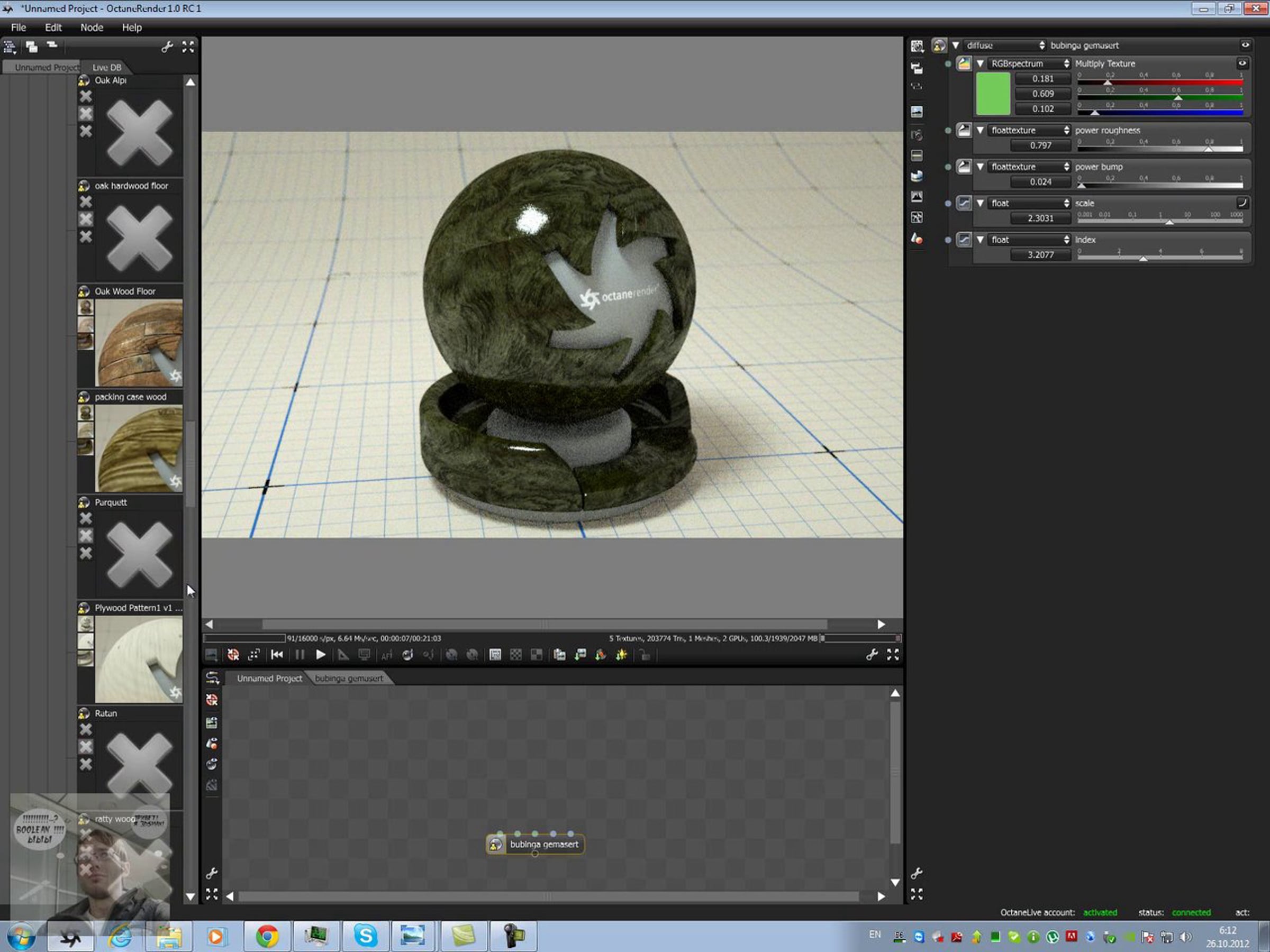The width and height of the screenshot is (1270, 952).
Task: Select the packing case wood material thumbnail
Action: click(x=138, y=448)
